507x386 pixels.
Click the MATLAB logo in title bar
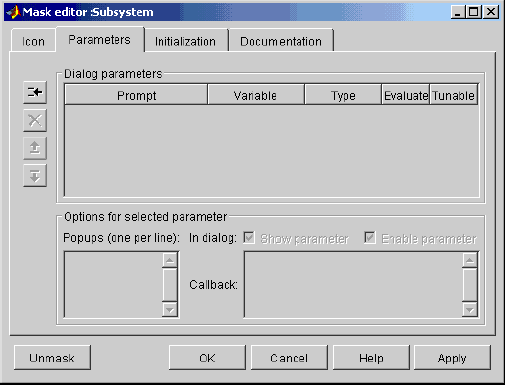13,12
